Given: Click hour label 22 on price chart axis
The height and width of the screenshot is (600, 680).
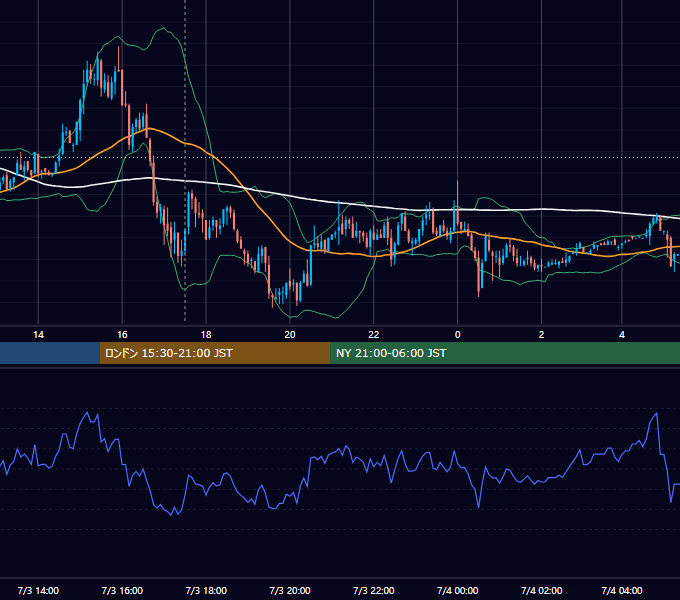Looking at the screenshot, I should click(373, 335).
